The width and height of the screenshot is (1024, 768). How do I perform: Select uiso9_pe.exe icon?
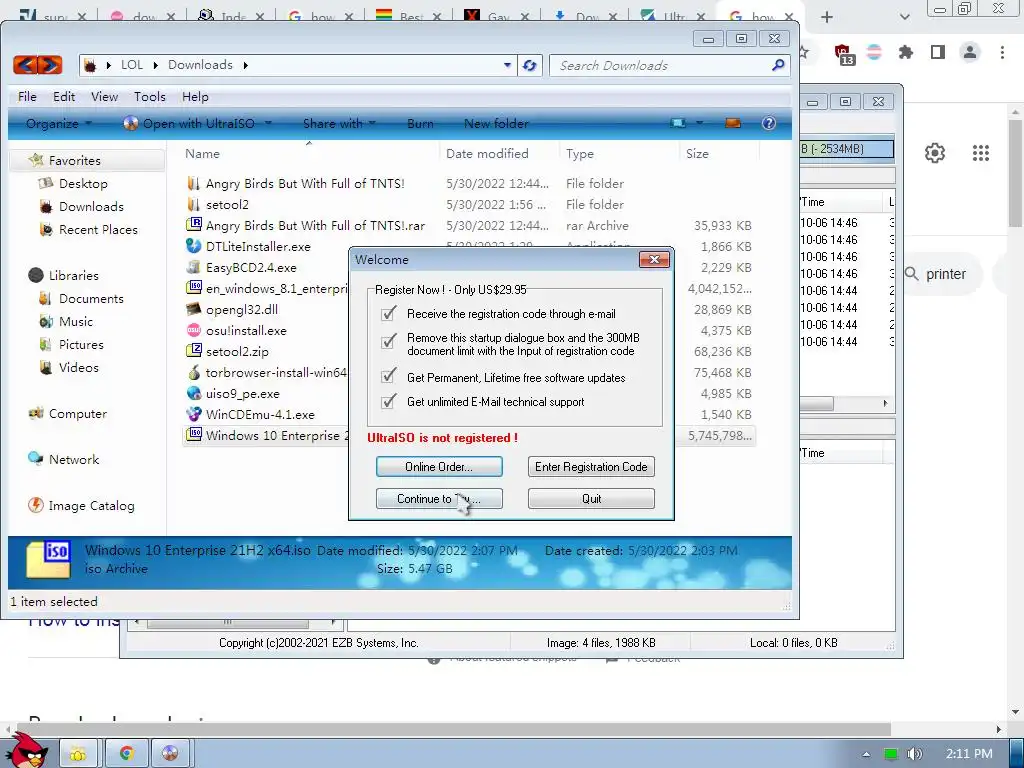(x=193, y=393)
